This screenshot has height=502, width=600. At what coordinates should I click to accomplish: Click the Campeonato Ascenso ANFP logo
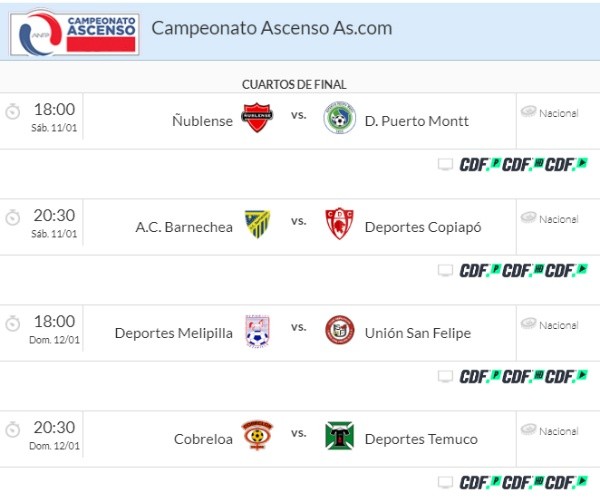75,31
